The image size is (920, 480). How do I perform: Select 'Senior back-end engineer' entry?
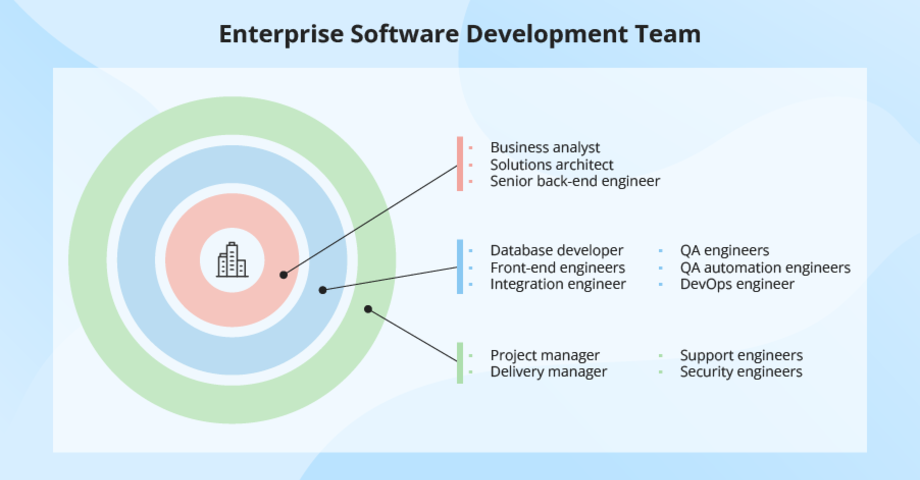click(x=575, y=181)
